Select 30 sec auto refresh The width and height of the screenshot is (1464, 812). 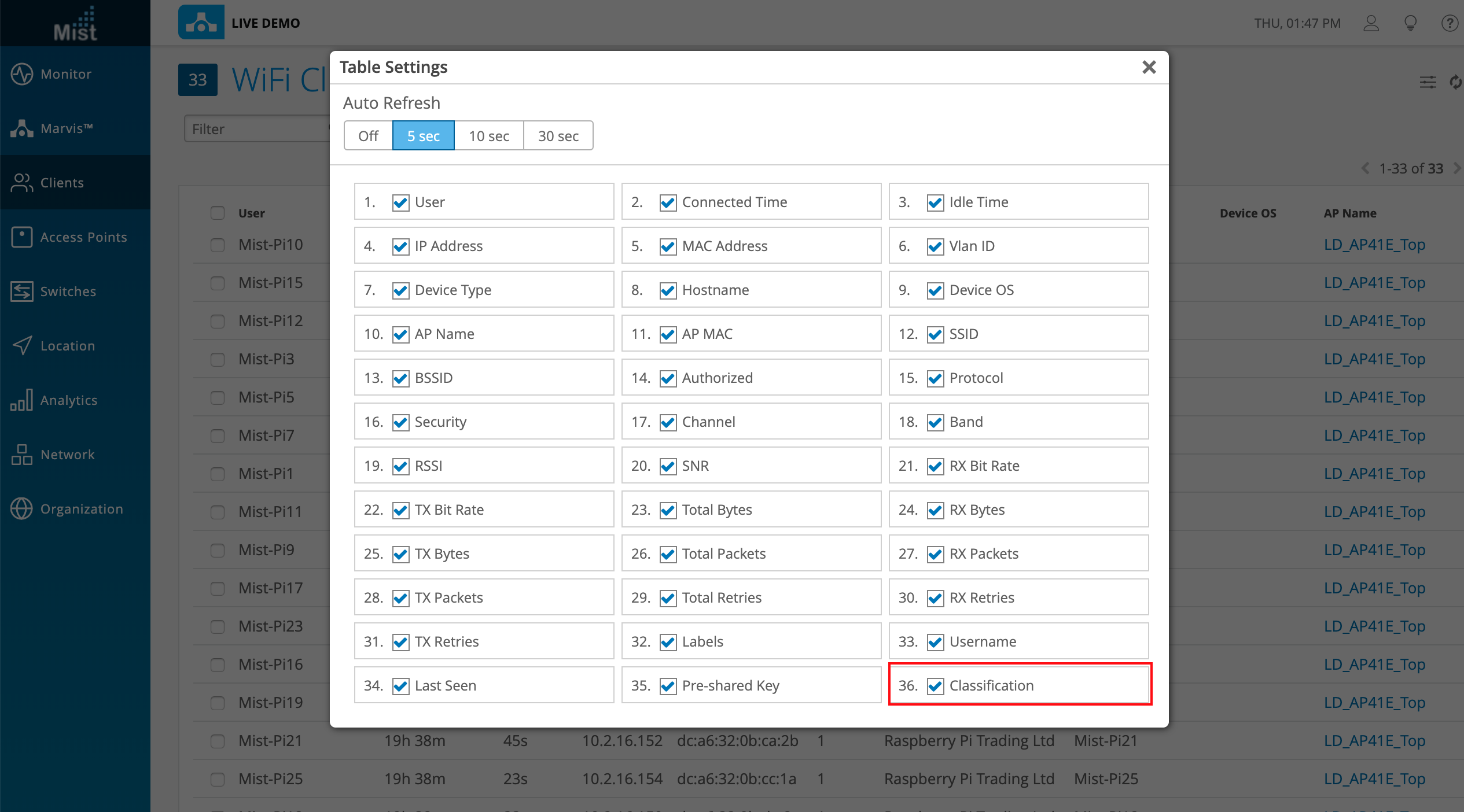[x=558, y=136]
